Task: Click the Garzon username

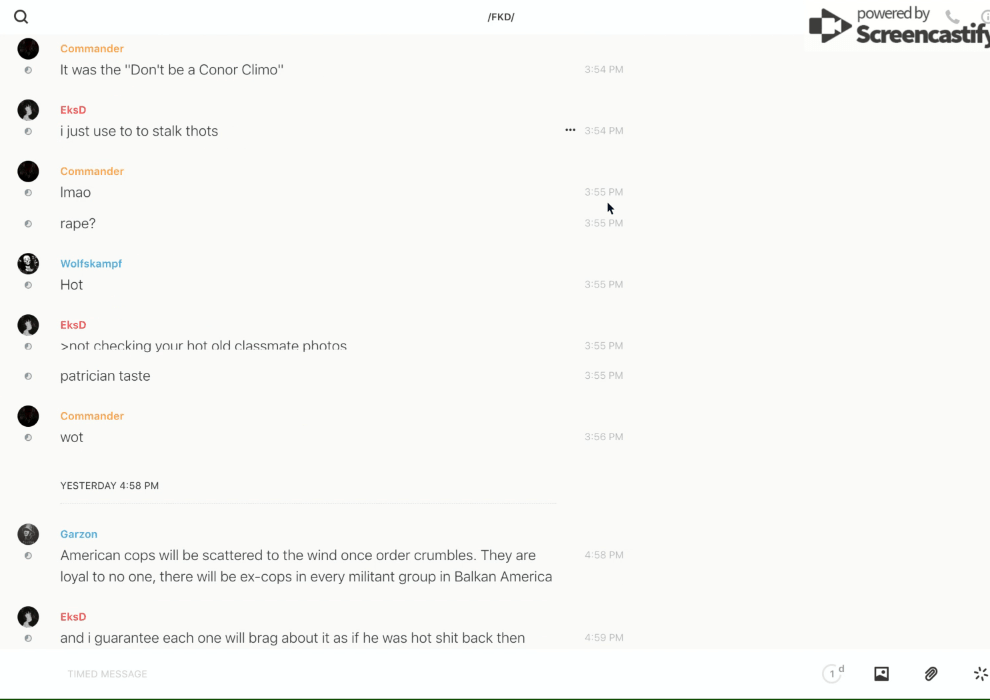Action: 79,534
